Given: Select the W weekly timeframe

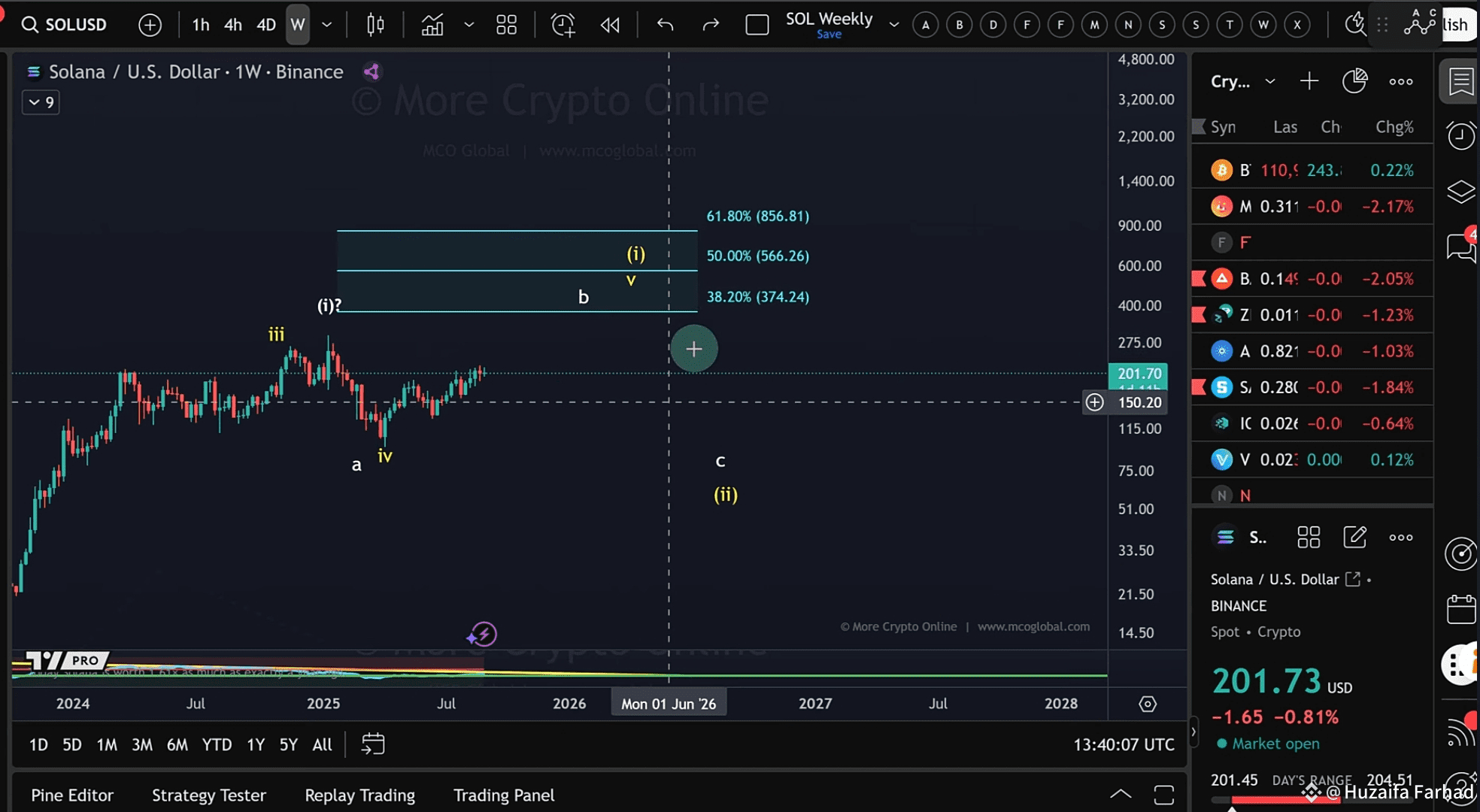Looking at the screenshot, I should click(298, 25).
